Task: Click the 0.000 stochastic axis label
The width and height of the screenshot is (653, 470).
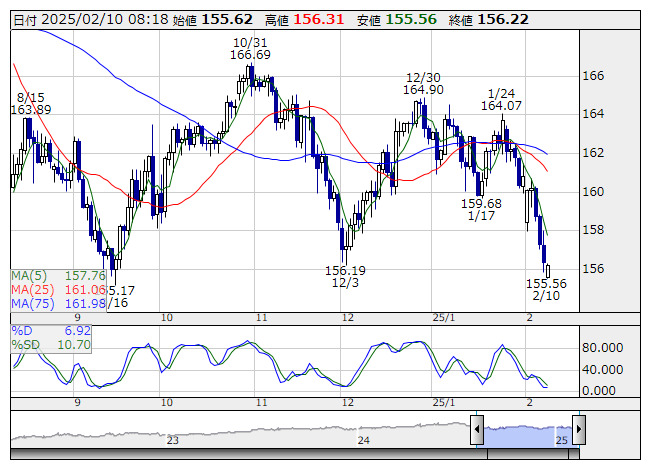Action: click(x=599, y=391)
